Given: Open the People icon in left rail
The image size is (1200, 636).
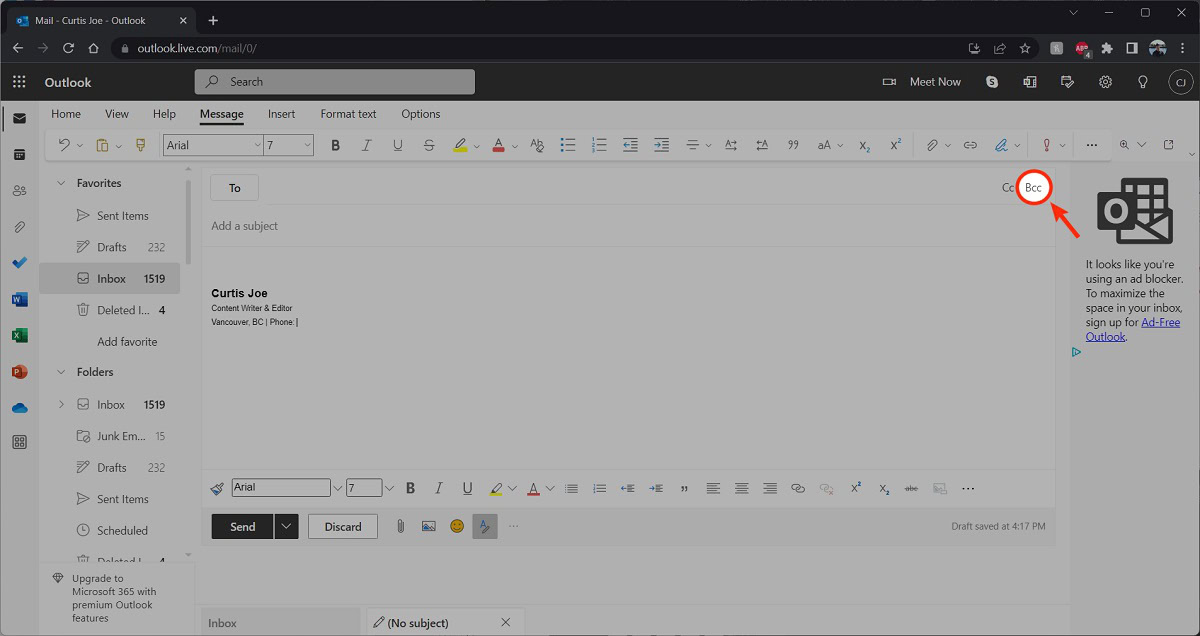Looking at the screenshot, I should (19, 191).
